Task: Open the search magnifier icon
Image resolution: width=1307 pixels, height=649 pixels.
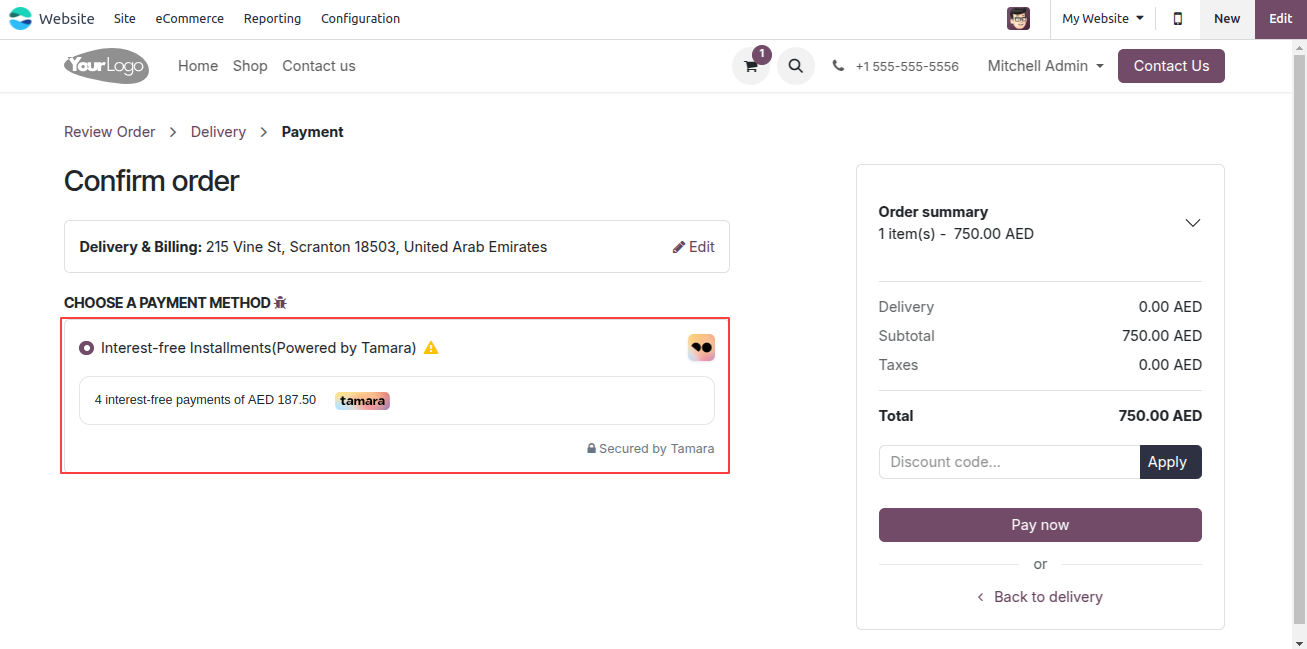Action: coord(795,66)
